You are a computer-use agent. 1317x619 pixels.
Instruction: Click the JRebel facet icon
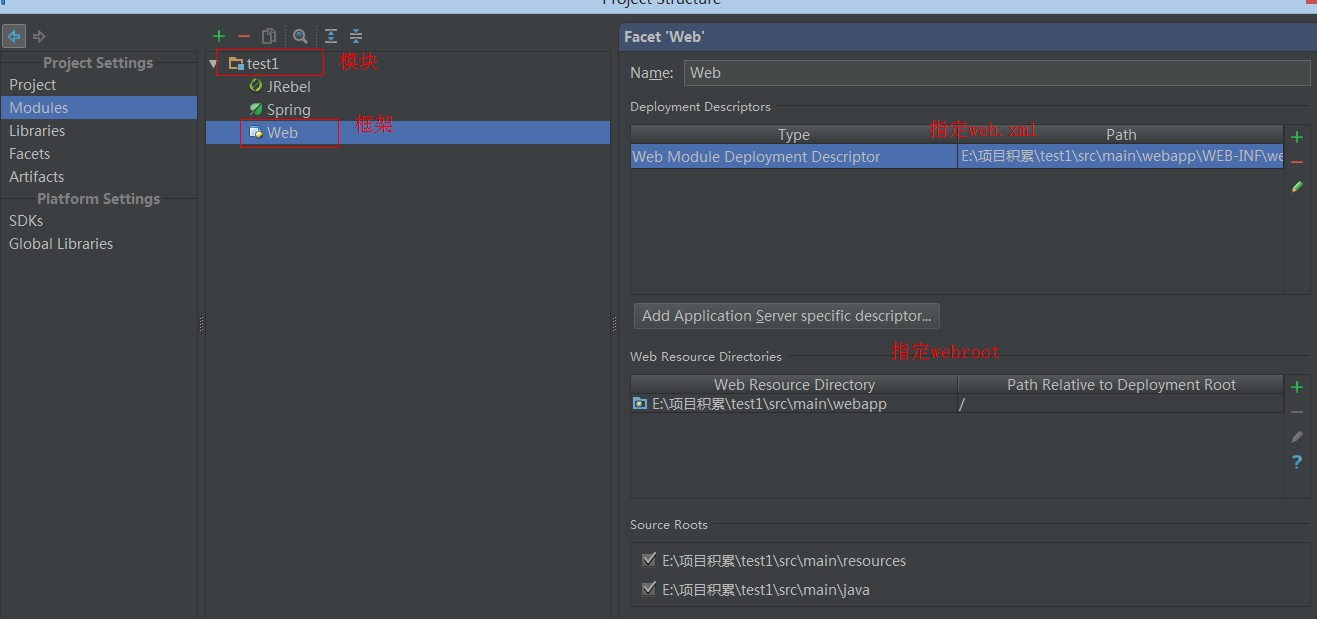256,86
